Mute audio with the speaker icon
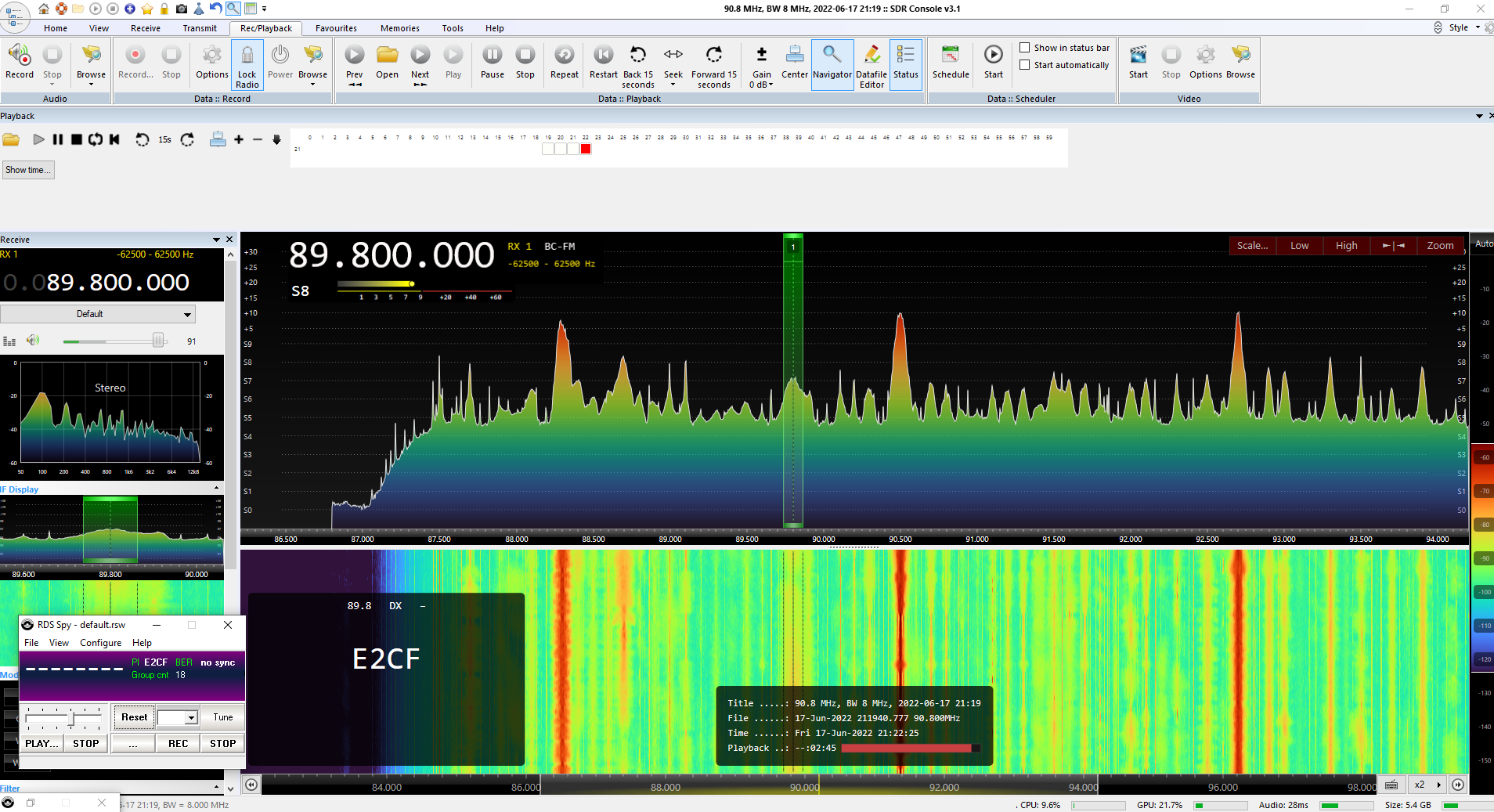Image resolution: width=1494 pixels, height=812 pixels. click(x=33, y=341)
